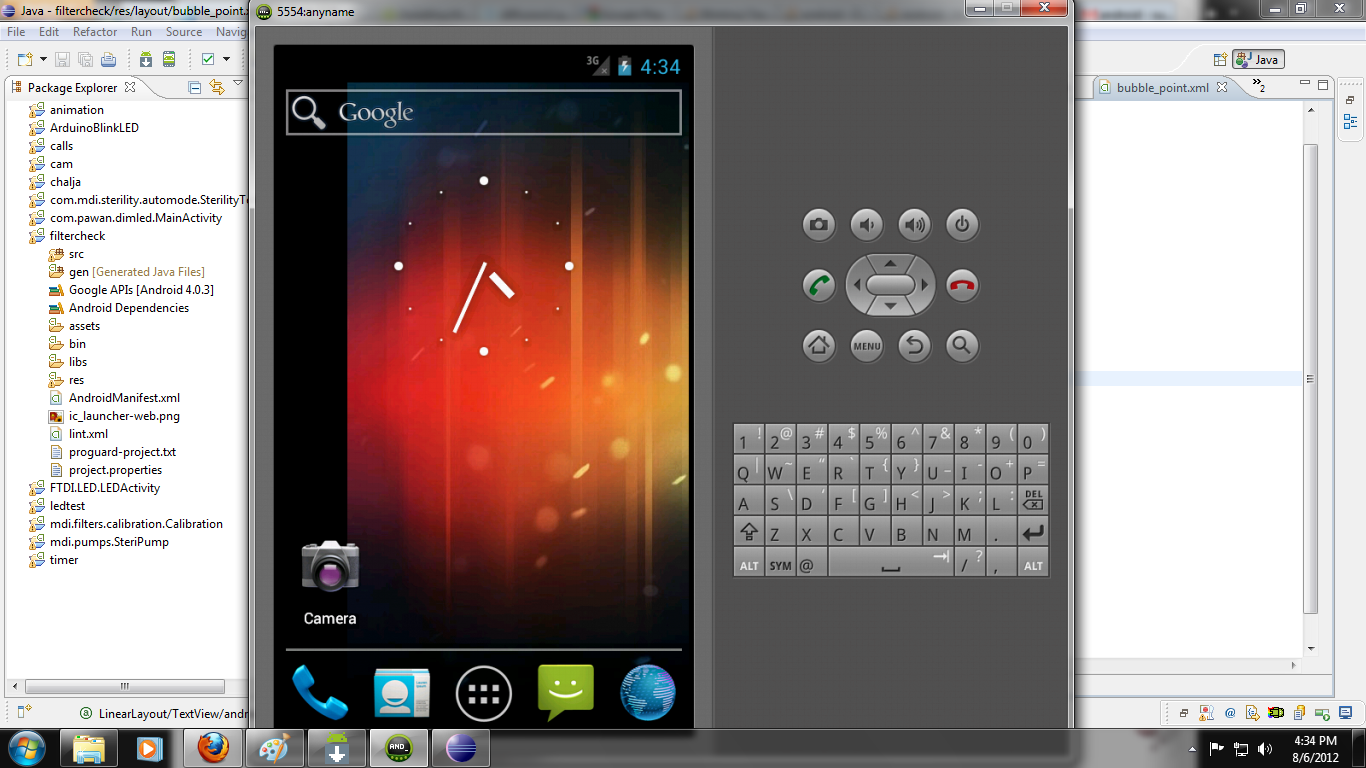Screen dimensions: 1366x768
Task: Launch the Phone dialer in the dock
Action: (x=320, y=692)
